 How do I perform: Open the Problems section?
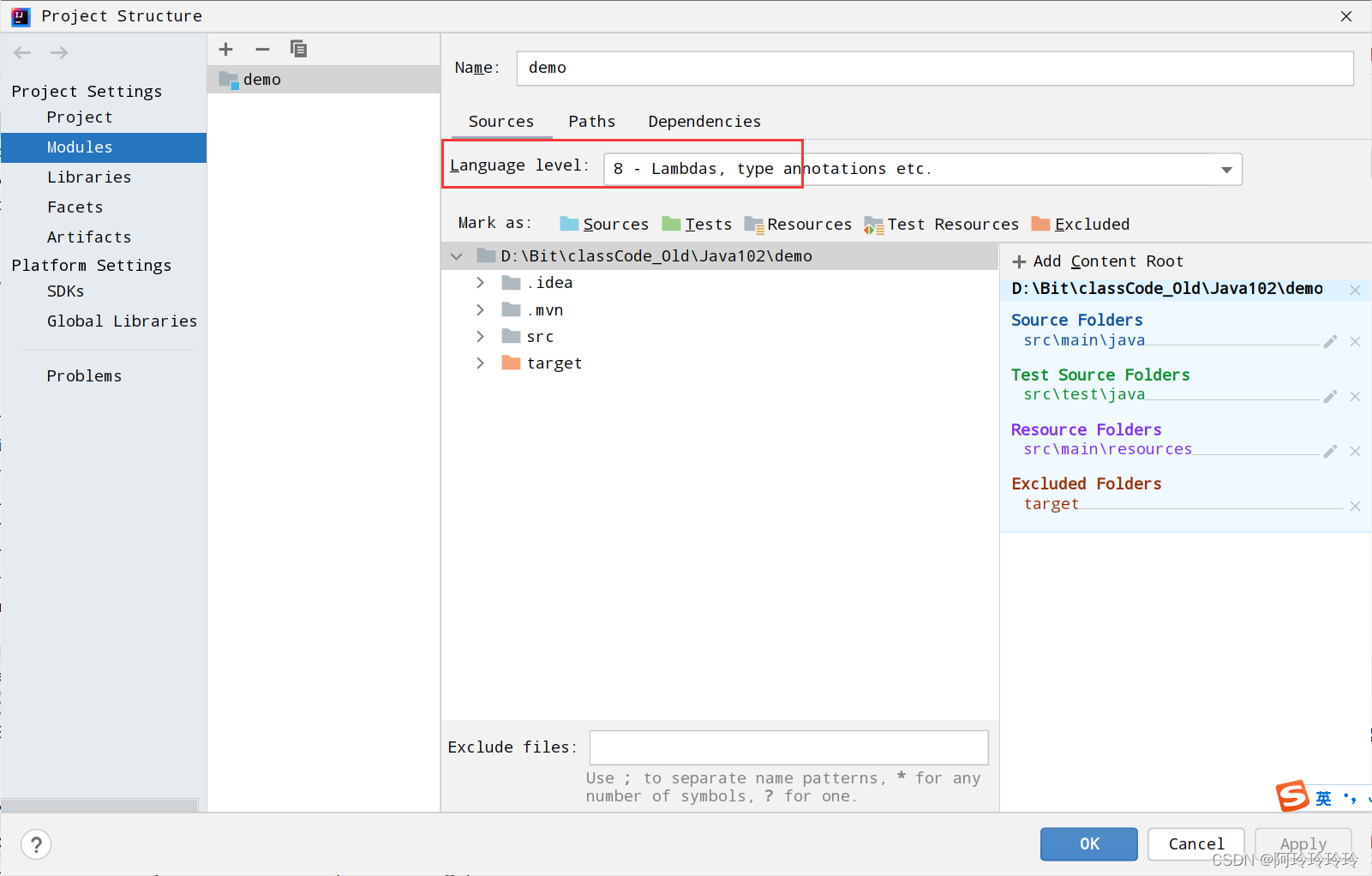click(x=84, y=376)
